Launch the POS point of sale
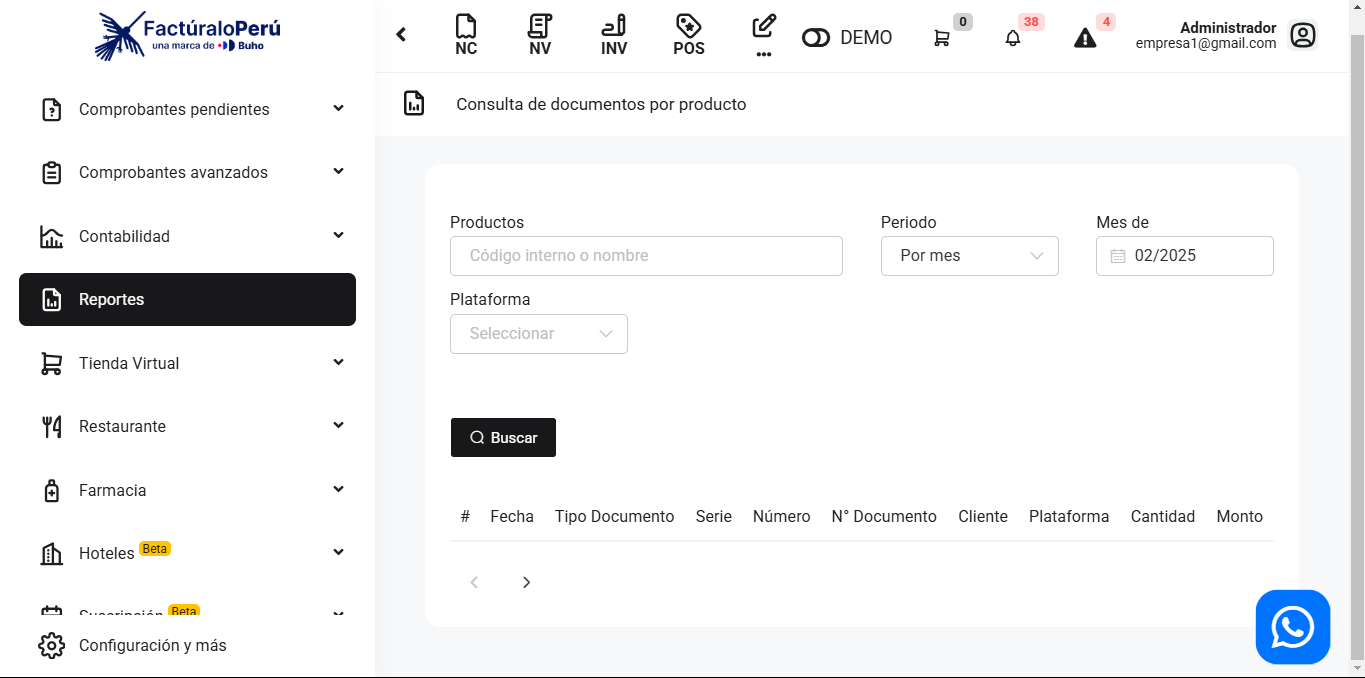 (688, 36)
